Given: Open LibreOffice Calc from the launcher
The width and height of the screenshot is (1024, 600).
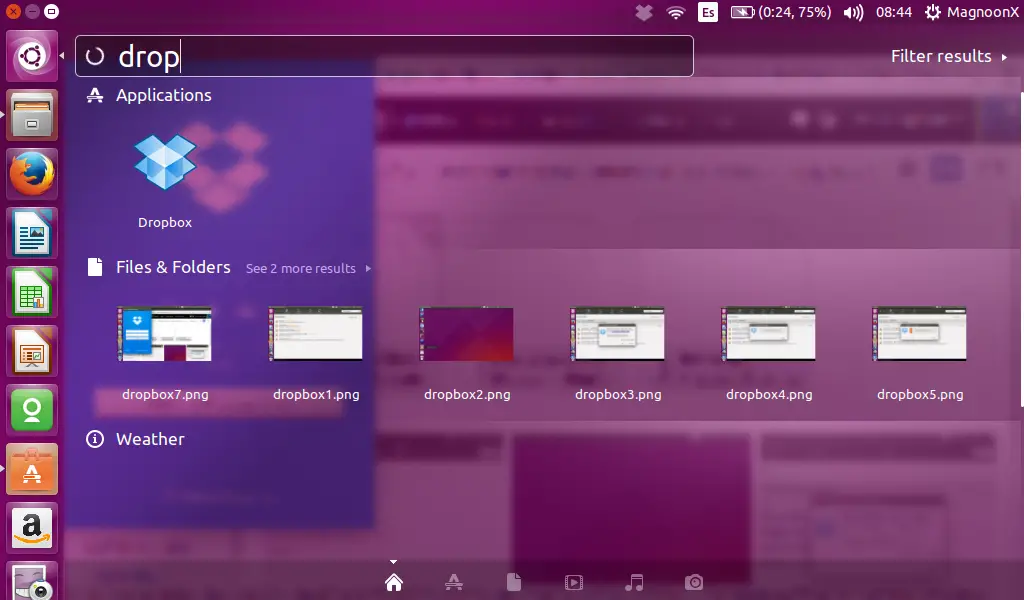Looking at the screenshot, I should pyautogui.click(x=32, y=292).
